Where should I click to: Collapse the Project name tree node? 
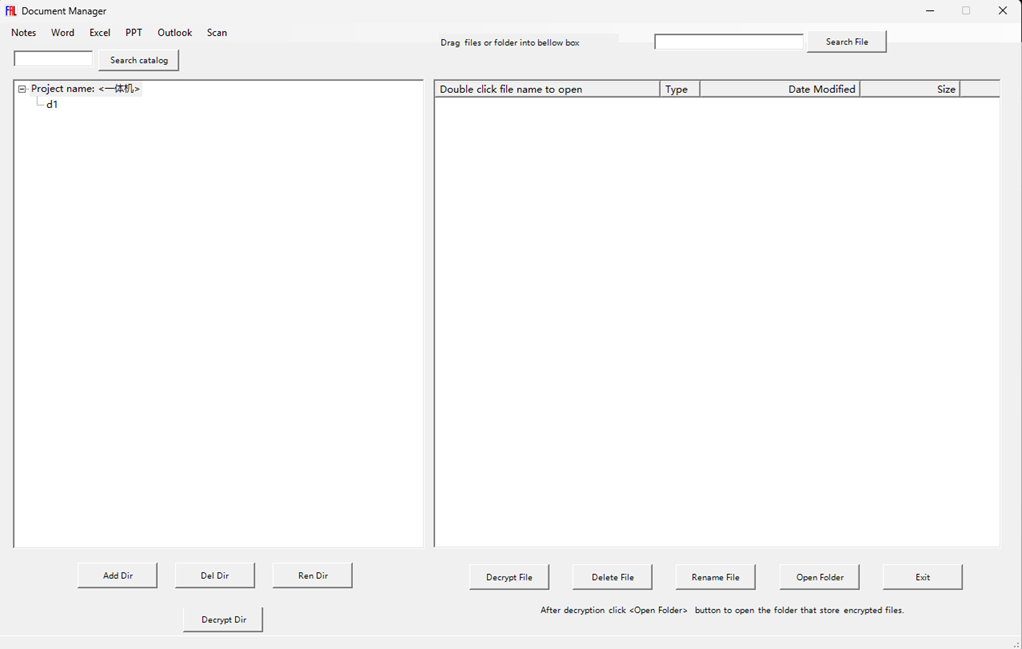coord(22,89)
